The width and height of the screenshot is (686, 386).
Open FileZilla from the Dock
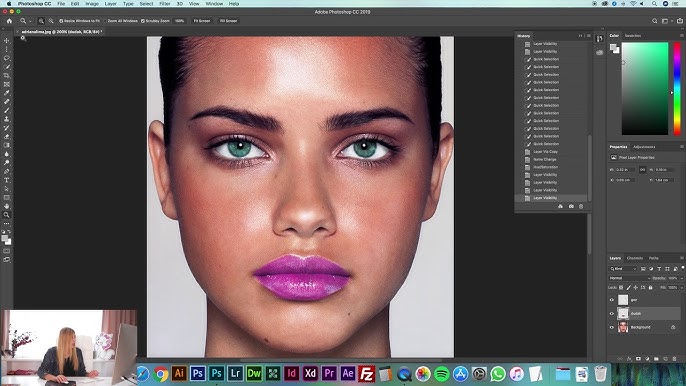coord(367,373)
